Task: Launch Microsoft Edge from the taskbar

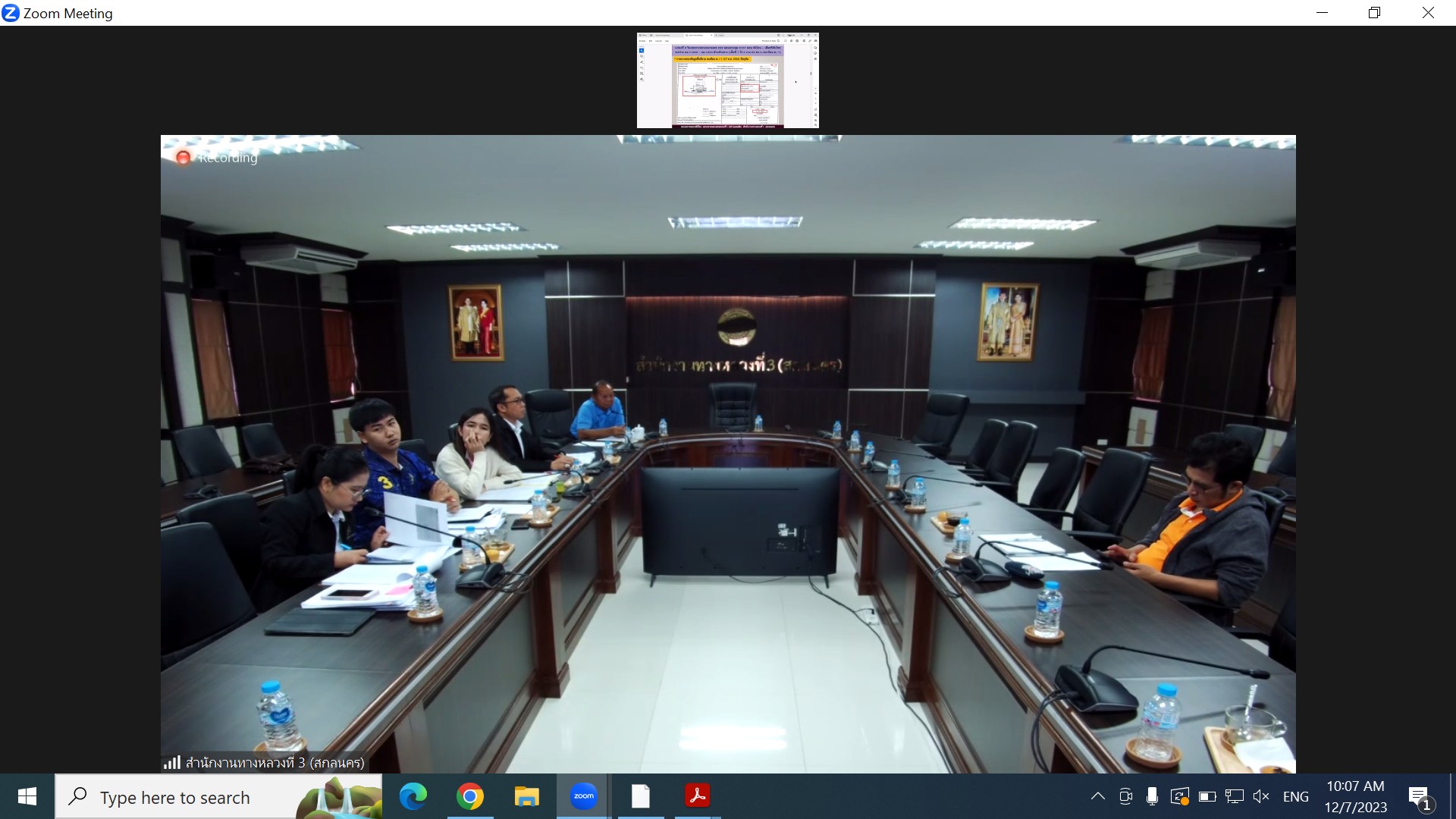Action: (x=413, y=796)
